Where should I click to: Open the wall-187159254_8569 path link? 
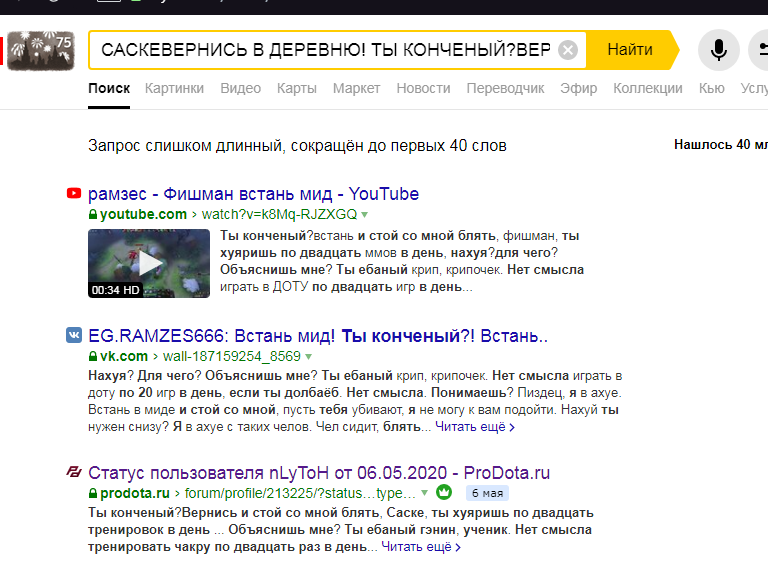pos(232,356)
